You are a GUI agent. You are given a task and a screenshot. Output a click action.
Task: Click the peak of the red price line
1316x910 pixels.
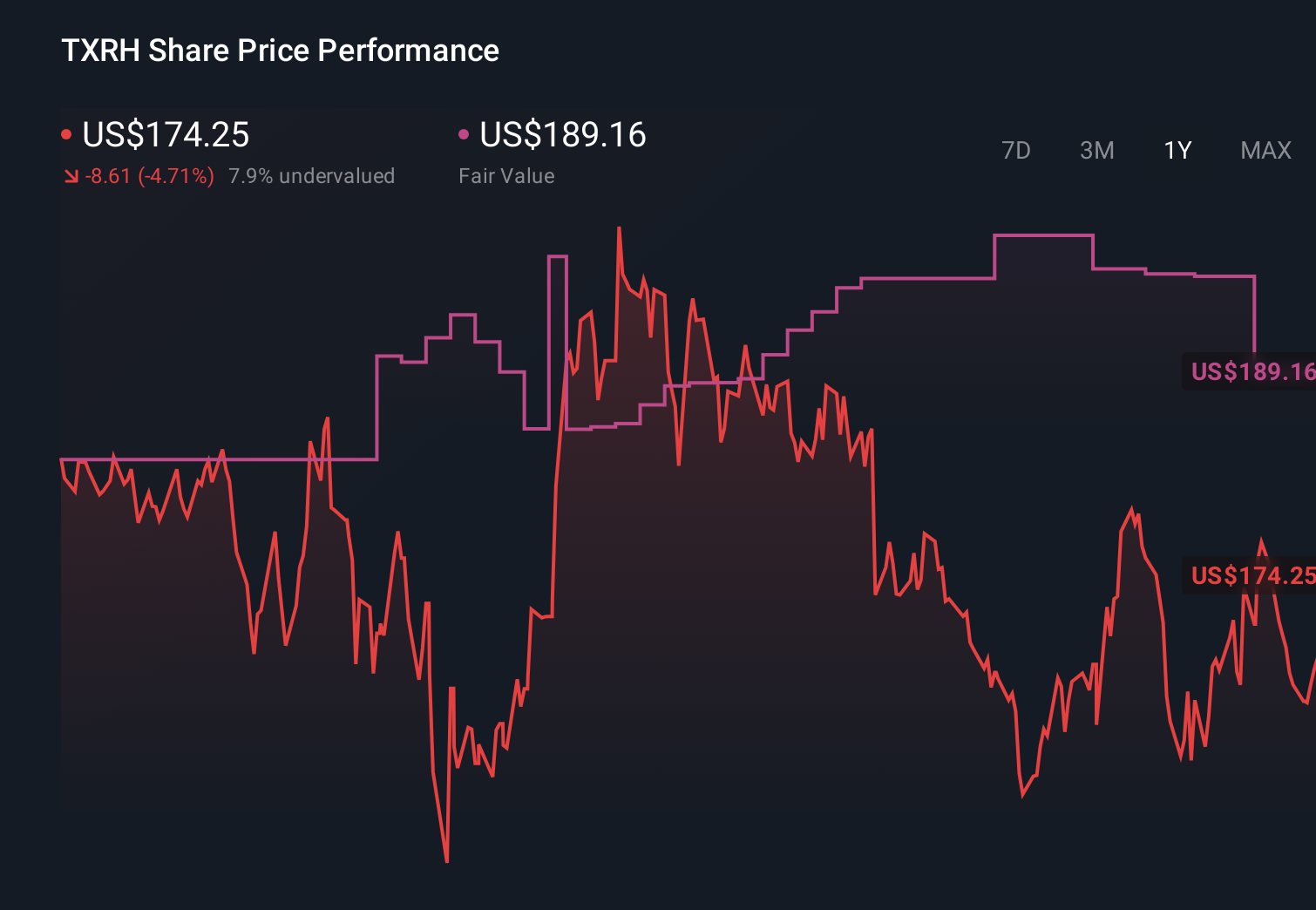(x=619, y=228)
